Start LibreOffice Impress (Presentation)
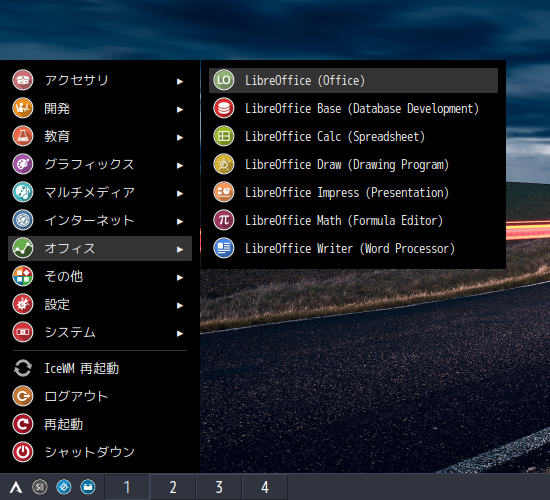 tap(353, 192)
